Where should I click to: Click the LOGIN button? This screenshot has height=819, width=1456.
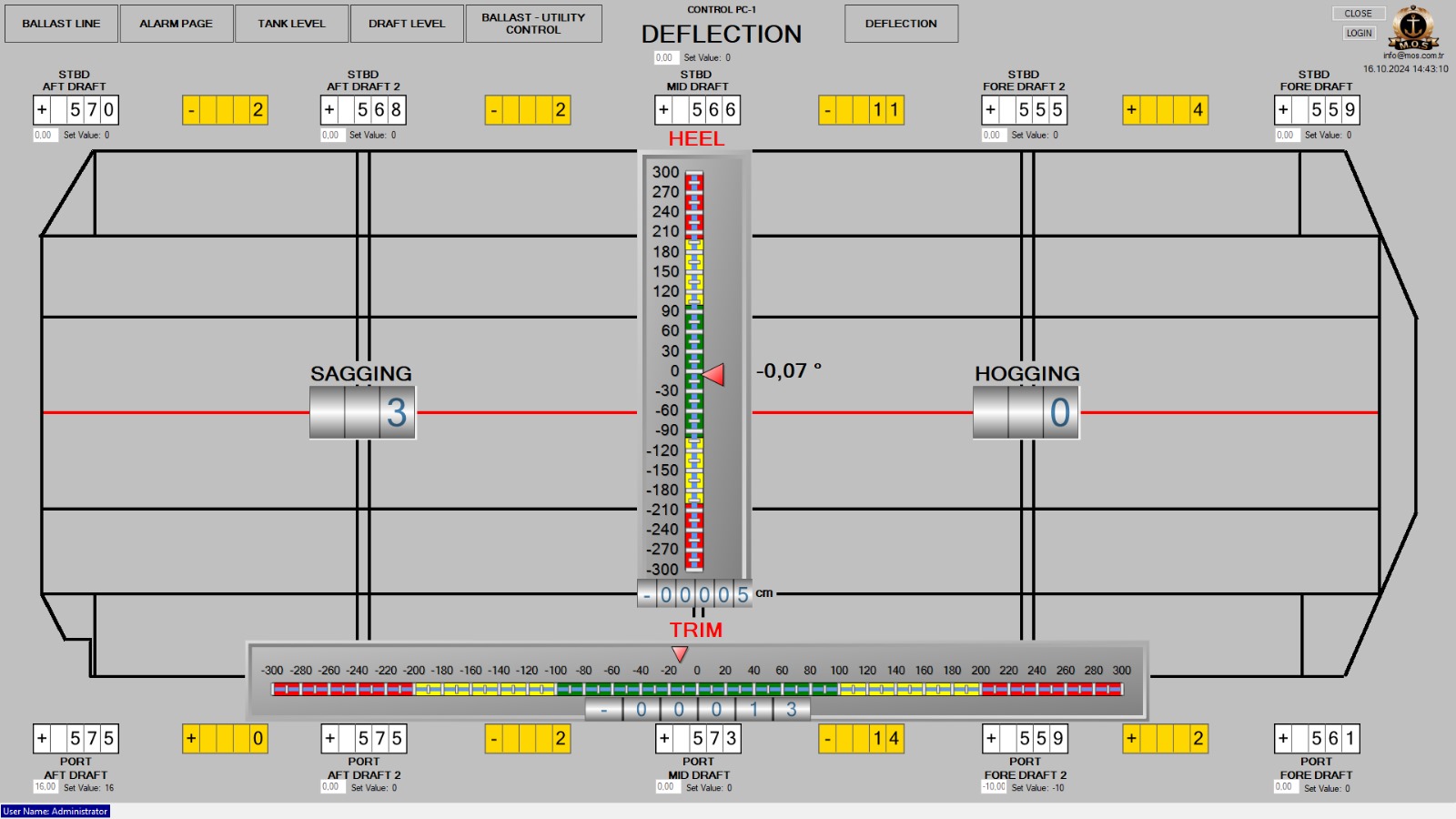click(x=1359, y=33)
